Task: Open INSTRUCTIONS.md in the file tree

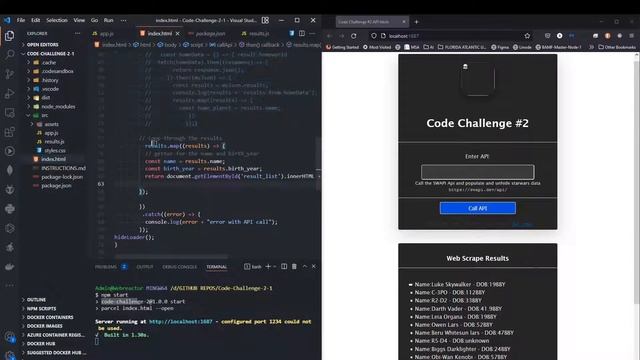Action: tap(63, 168)
